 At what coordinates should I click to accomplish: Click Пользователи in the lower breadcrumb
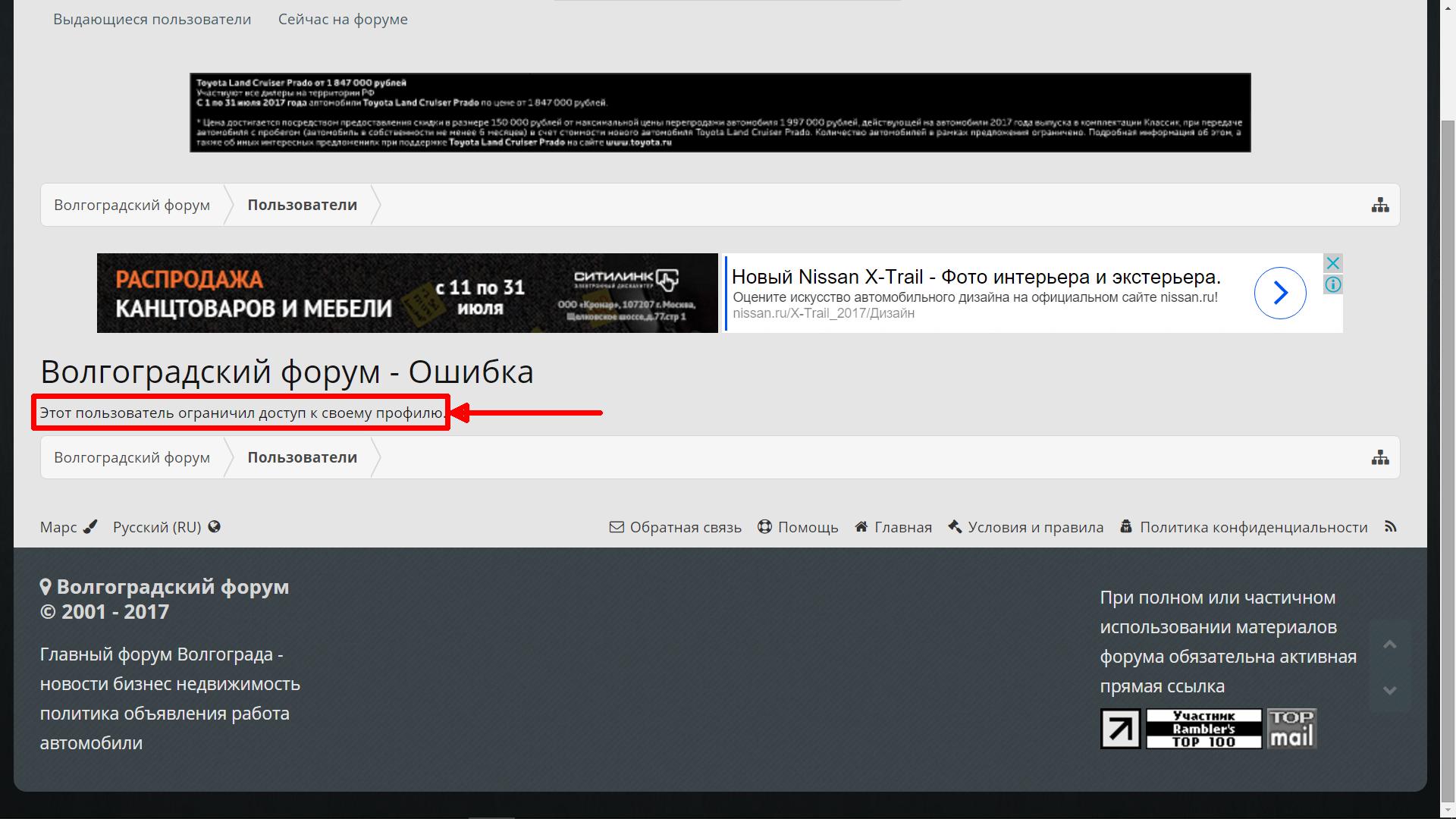point(302,457)
